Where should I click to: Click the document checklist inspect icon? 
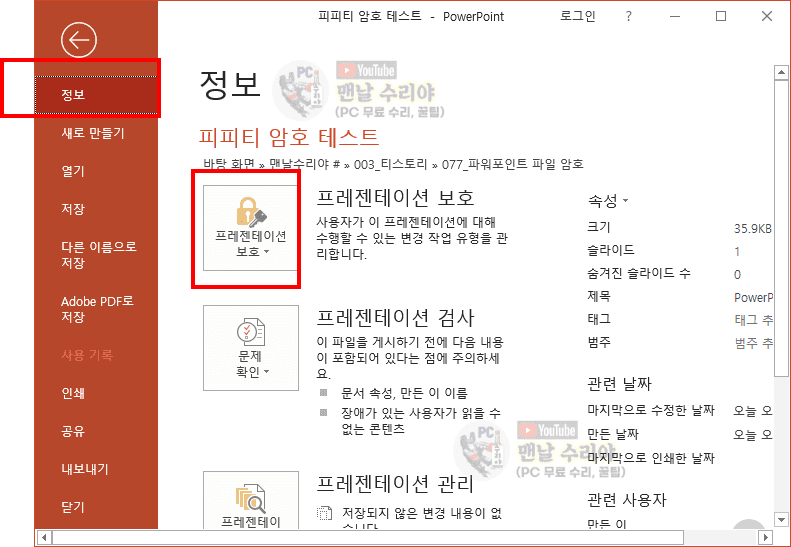251,332
